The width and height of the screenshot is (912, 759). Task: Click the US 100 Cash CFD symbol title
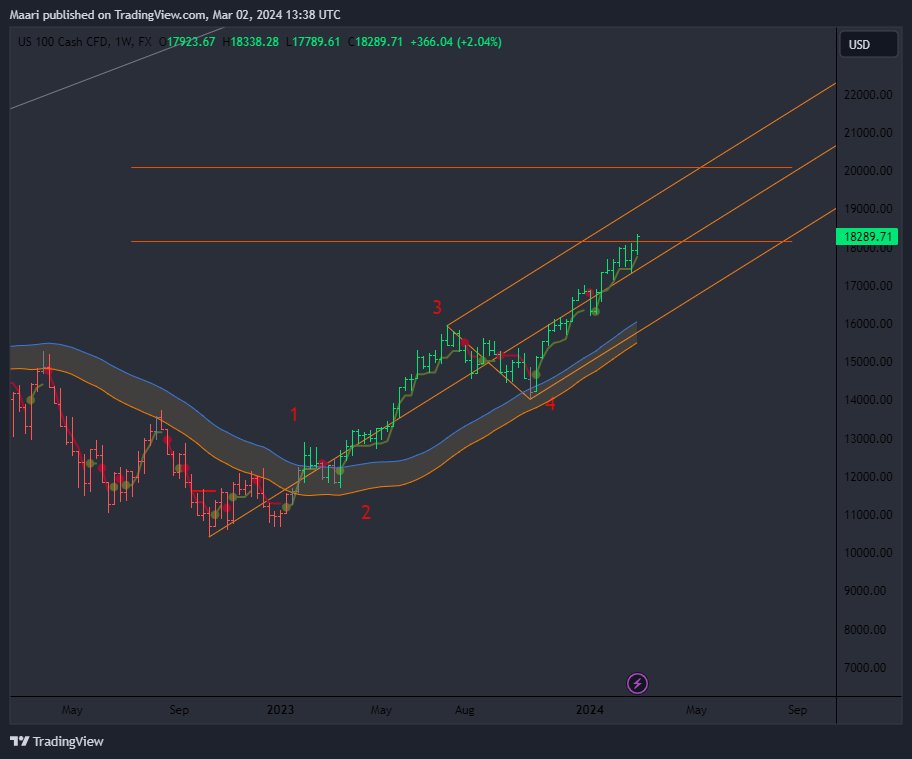(x=84, y=42)
